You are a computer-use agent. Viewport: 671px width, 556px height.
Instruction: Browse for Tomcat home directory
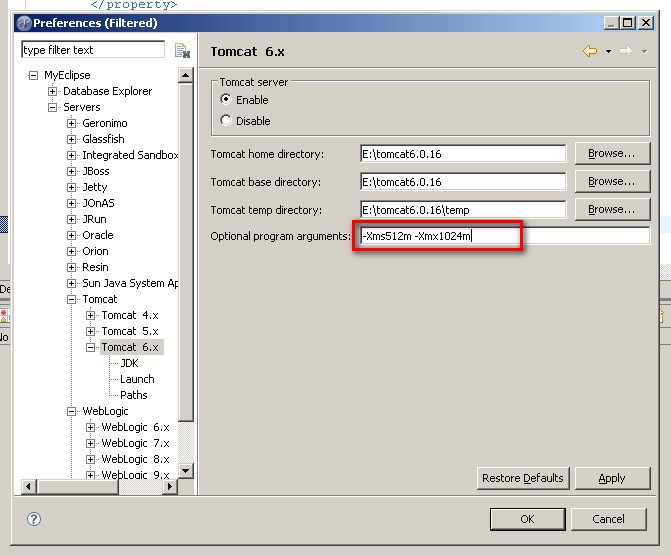coord(612,153)
